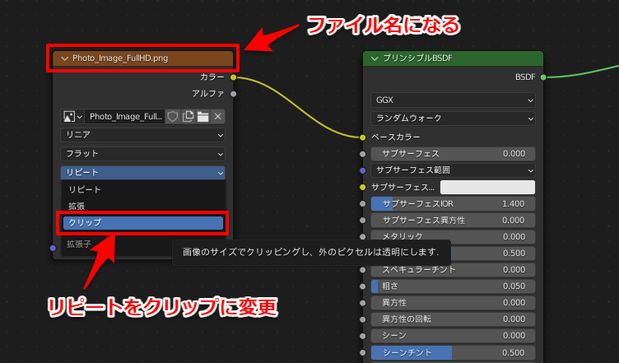Click the ベースカラー input socket
Screen dimensions: 619x363
[x=363, y=137]
